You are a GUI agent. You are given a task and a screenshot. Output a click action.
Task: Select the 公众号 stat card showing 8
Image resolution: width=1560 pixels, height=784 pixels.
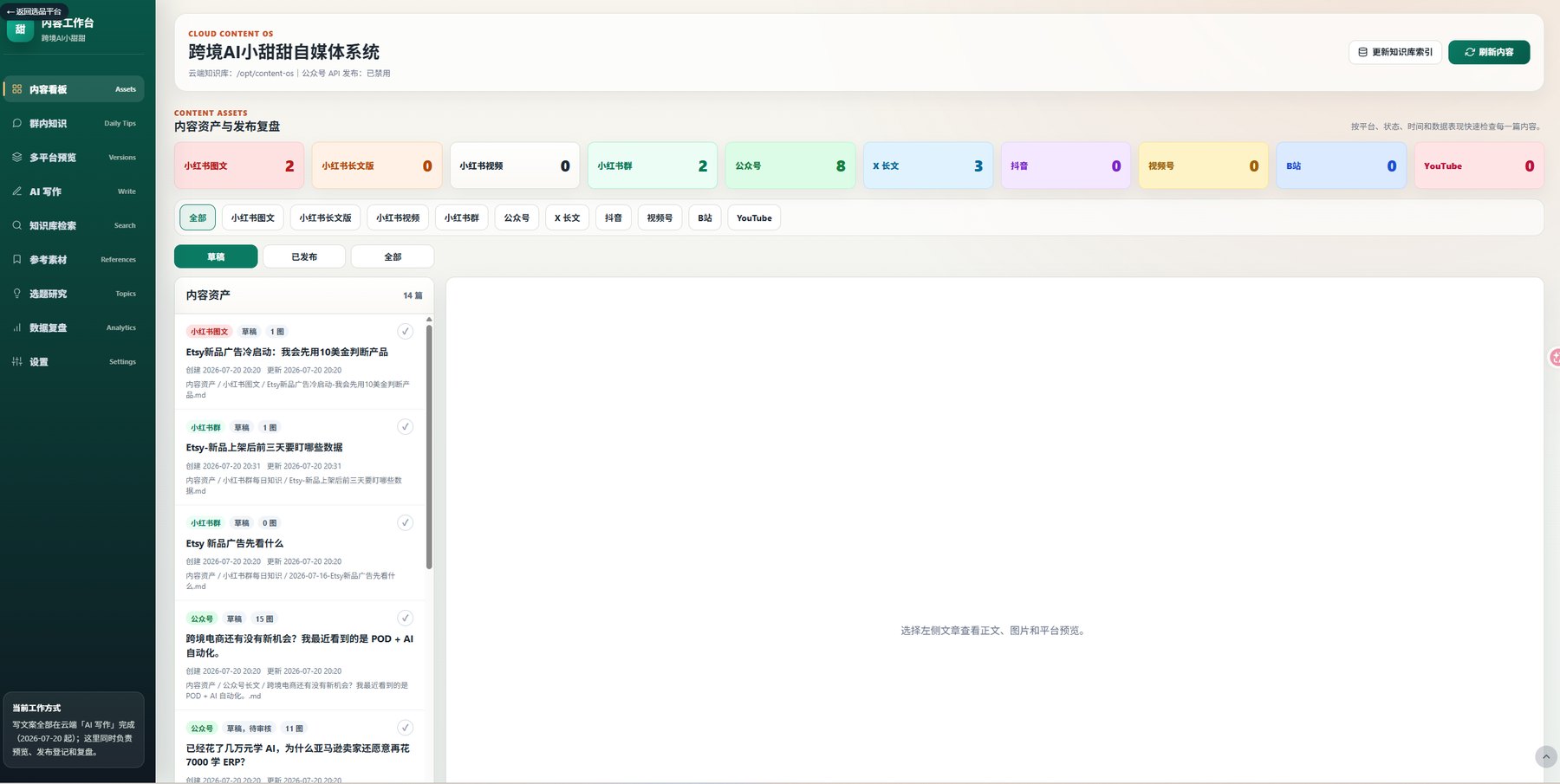click(790, 165)
